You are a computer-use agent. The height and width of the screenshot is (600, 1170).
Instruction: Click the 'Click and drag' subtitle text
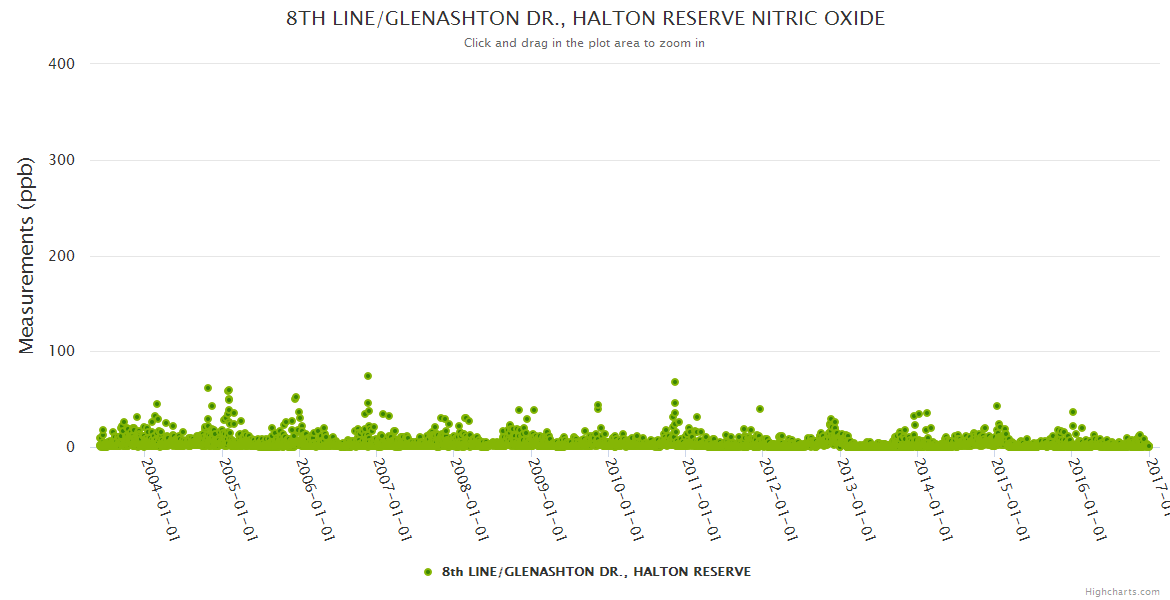tap(584, 43)
